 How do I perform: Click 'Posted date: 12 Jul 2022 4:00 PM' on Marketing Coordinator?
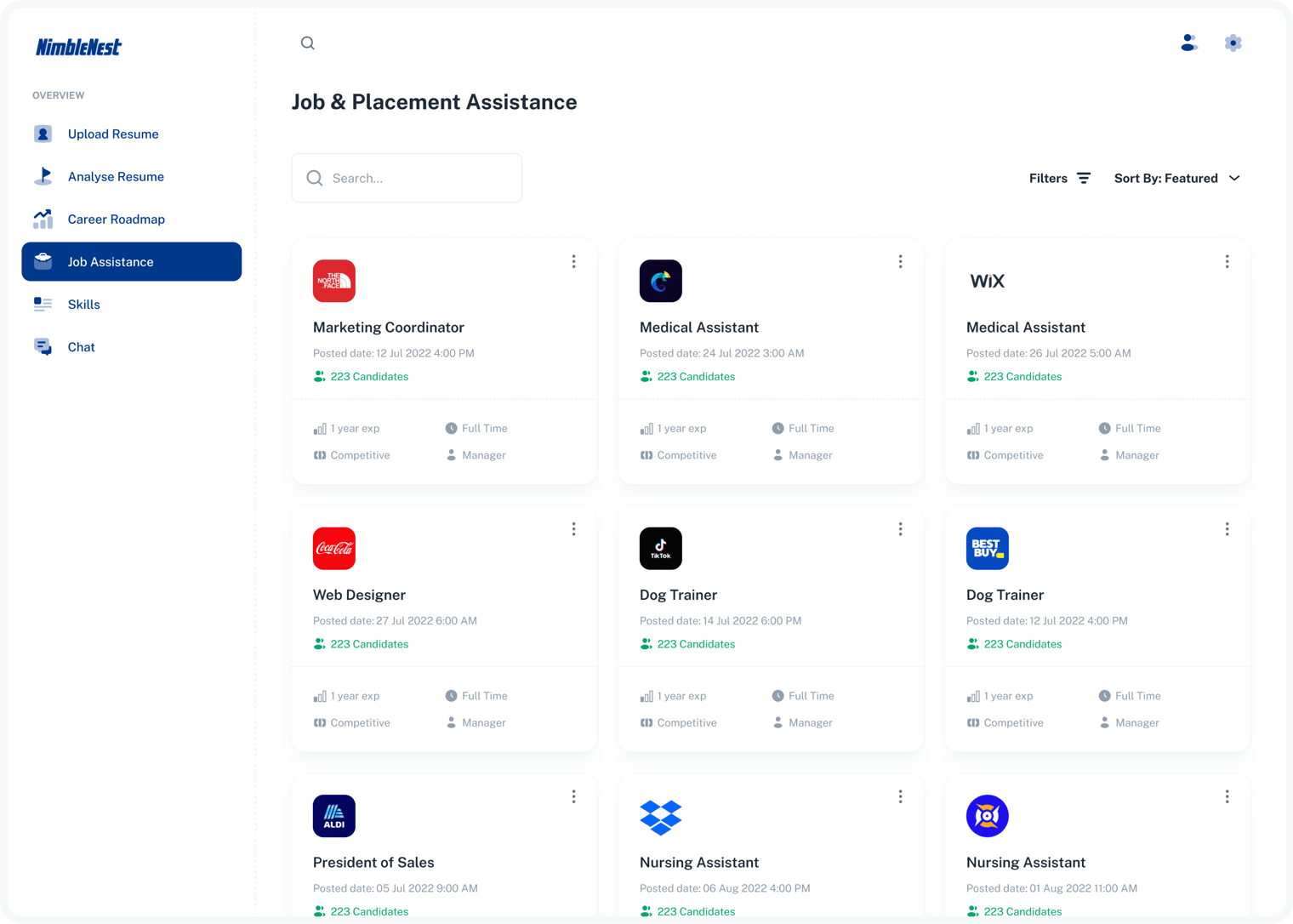coord(394,353)
